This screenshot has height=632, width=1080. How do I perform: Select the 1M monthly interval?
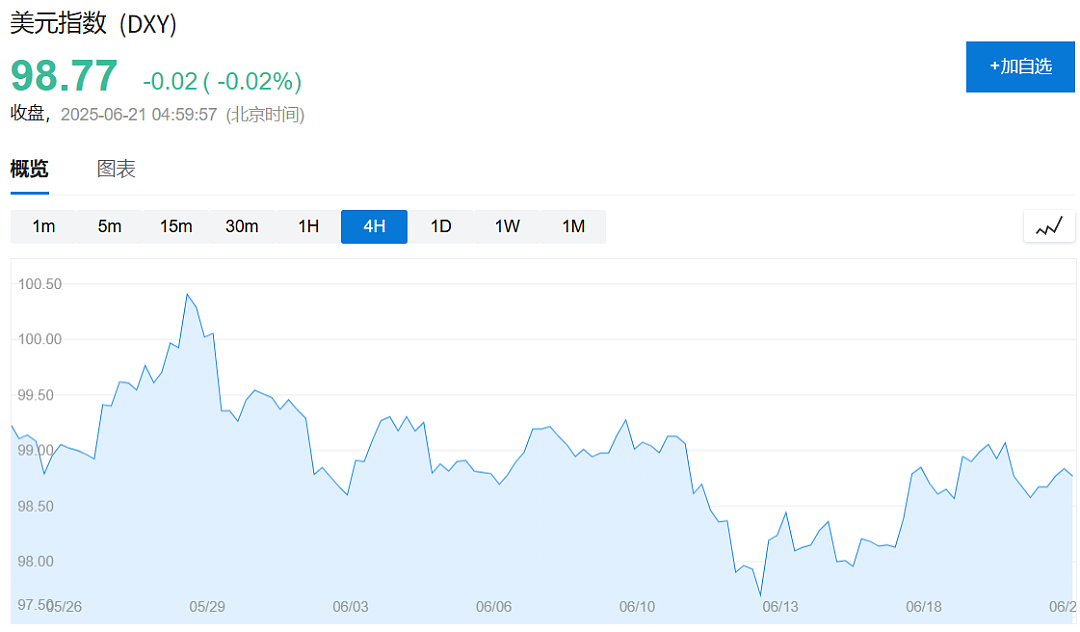[x=573, y=227]
